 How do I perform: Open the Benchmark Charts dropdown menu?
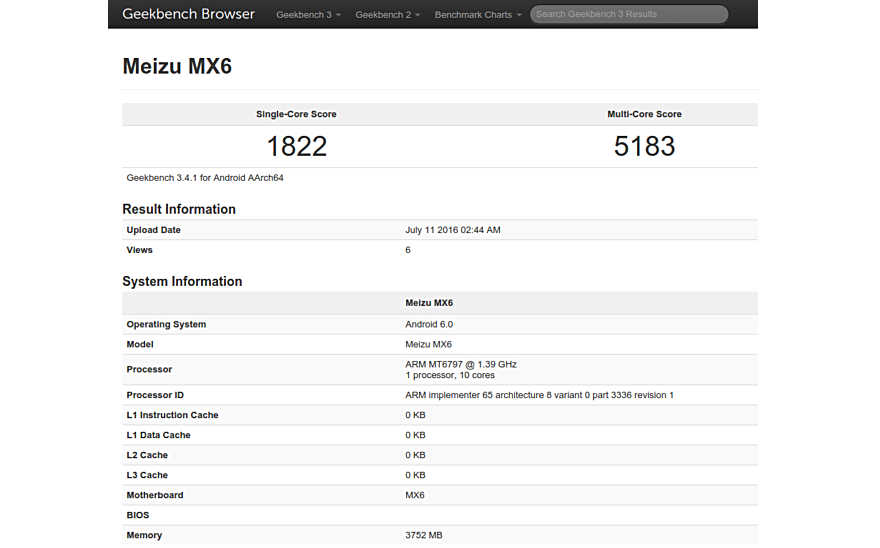(478, 15)
